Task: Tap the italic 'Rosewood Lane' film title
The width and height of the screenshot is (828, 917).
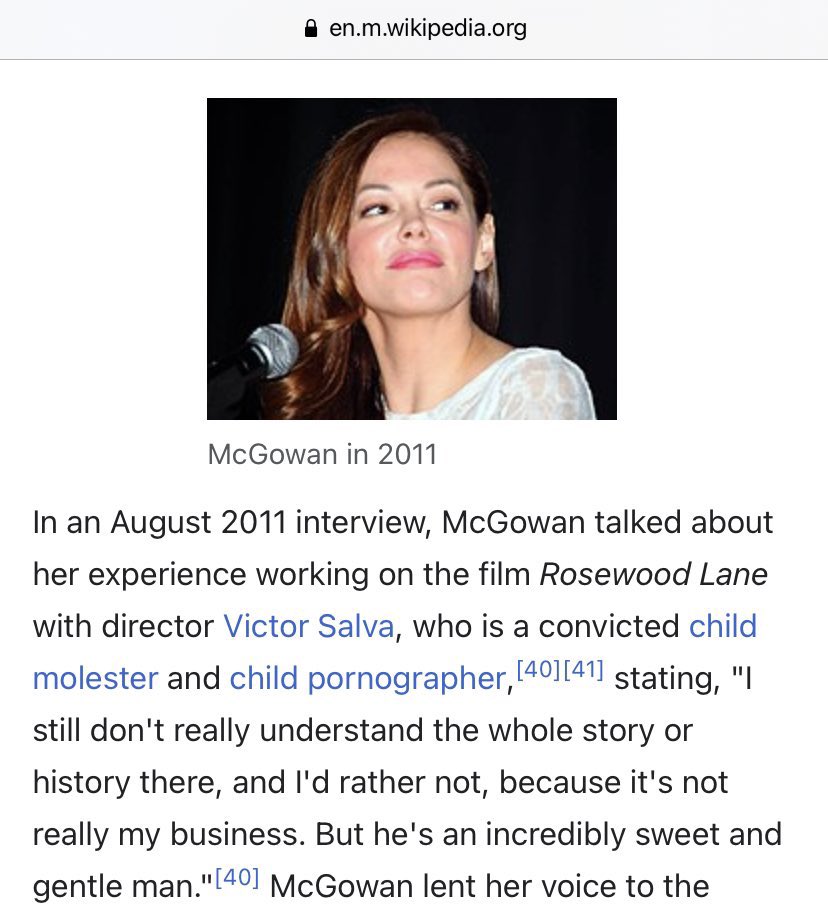Action: pos(653,574)
